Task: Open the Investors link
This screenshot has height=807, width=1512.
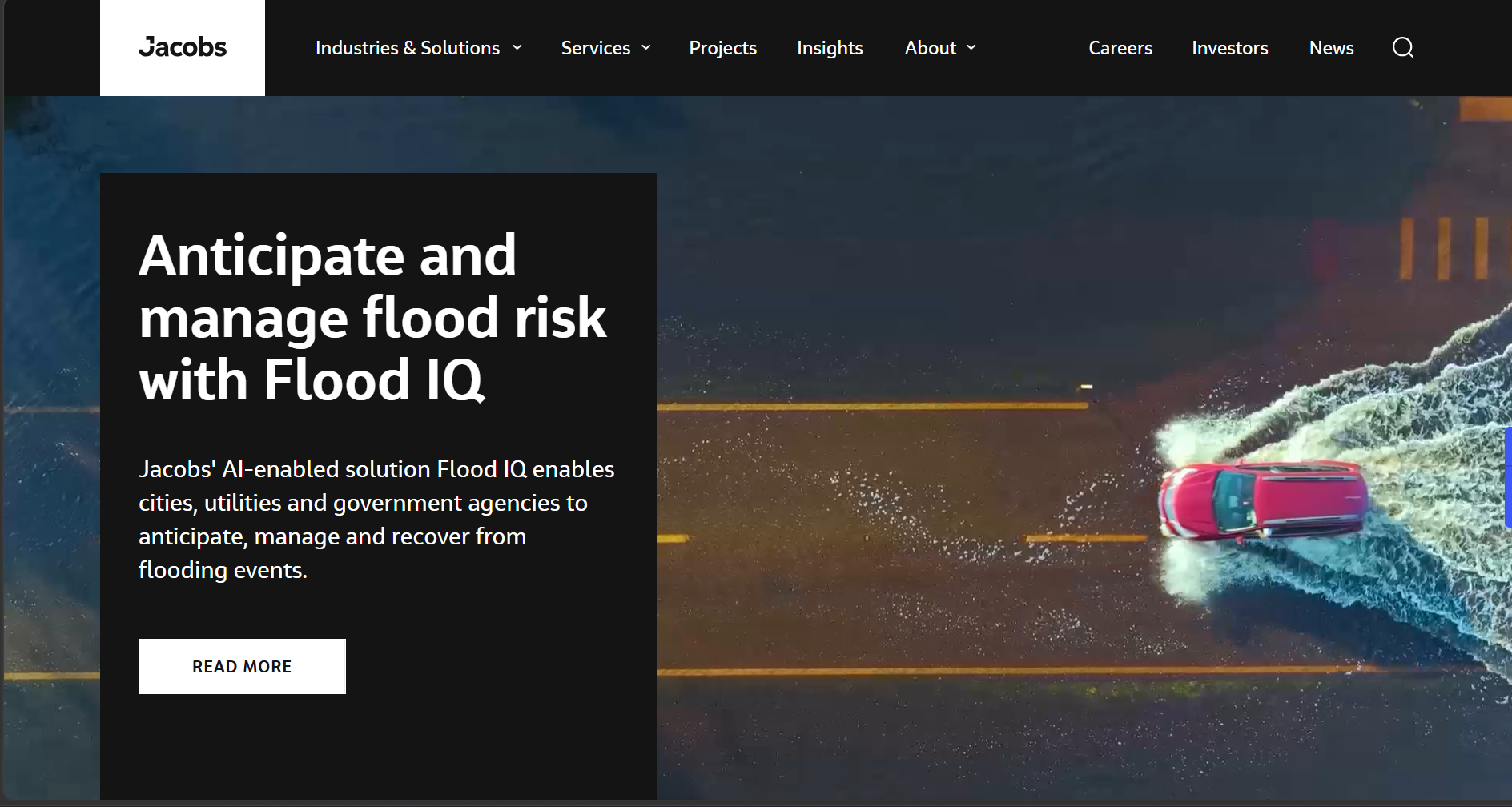Action: coord(1230,48)
